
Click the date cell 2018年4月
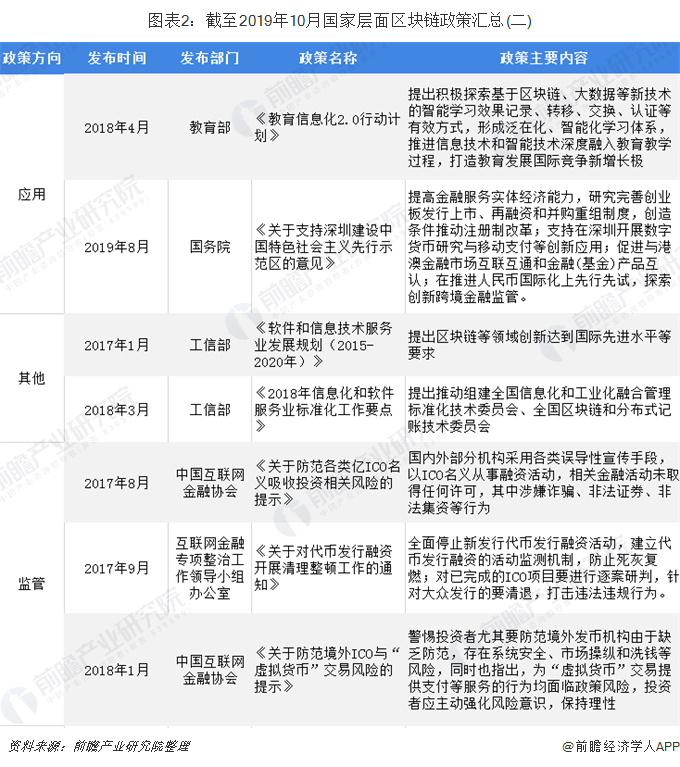(x=116, y=127)
